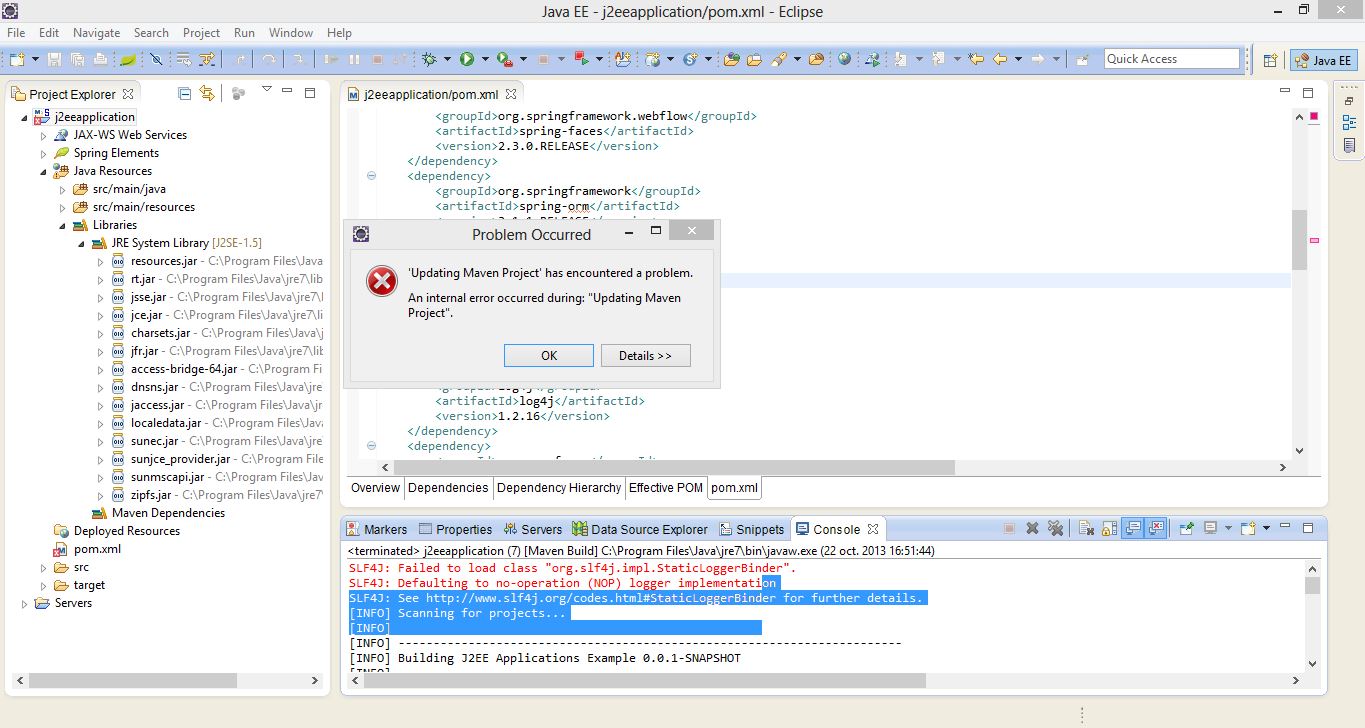Click Clear Console icon
Screen dimensions: 1365x728
pos(1086,528)
